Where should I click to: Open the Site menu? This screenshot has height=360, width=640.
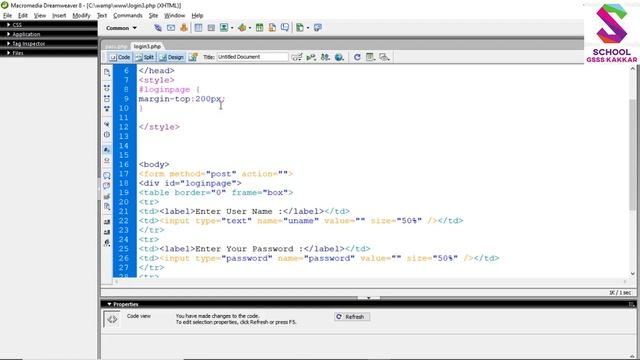(x=153, y=16)
